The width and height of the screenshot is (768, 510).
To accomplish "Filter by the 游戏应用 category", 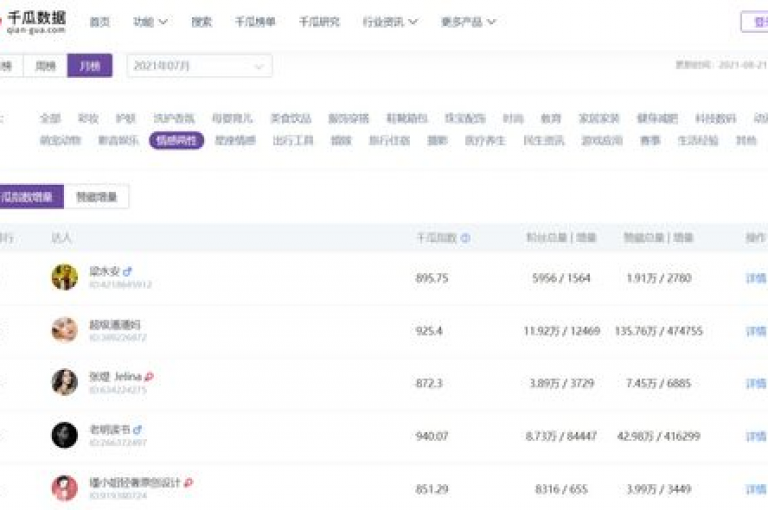I will point(602,141).
